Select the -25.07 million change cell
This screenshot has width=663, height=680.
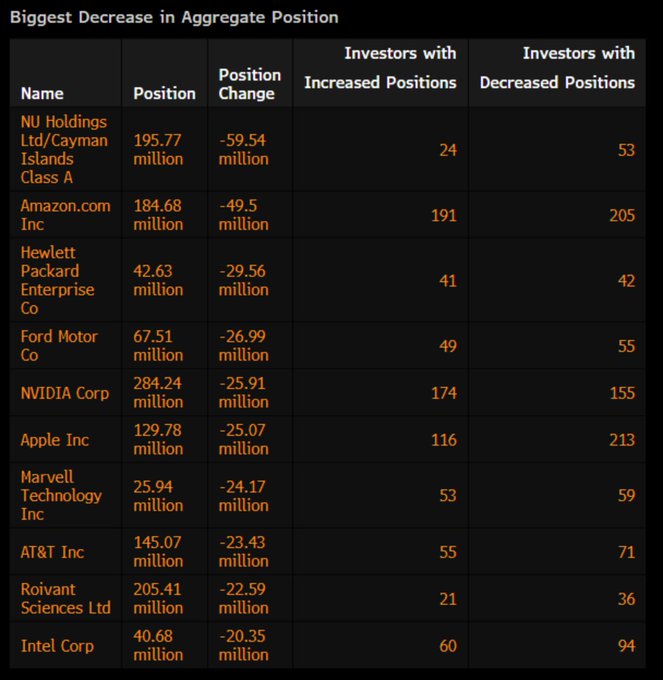(243, 440)
